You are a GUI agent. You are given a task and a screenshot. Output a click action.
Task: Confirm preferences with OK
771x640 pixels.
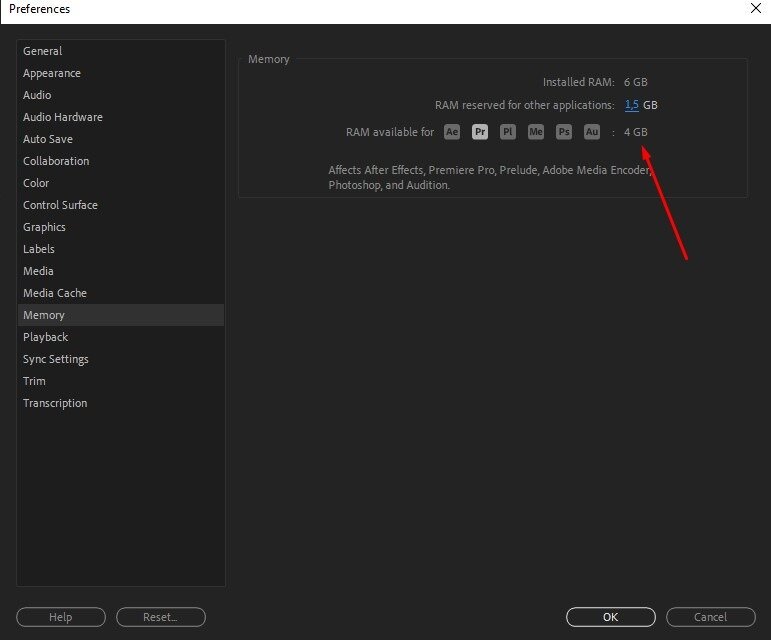tap(611, 617)
